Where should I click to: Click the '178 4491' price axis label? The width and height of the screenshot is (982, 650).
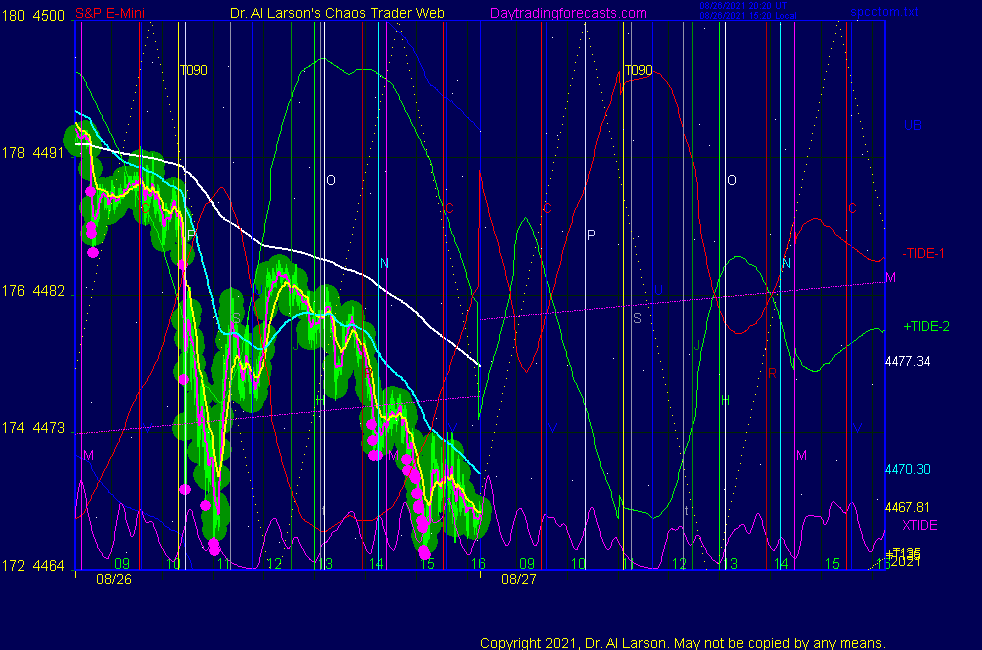pyautogui.click(x=33, y=153)
